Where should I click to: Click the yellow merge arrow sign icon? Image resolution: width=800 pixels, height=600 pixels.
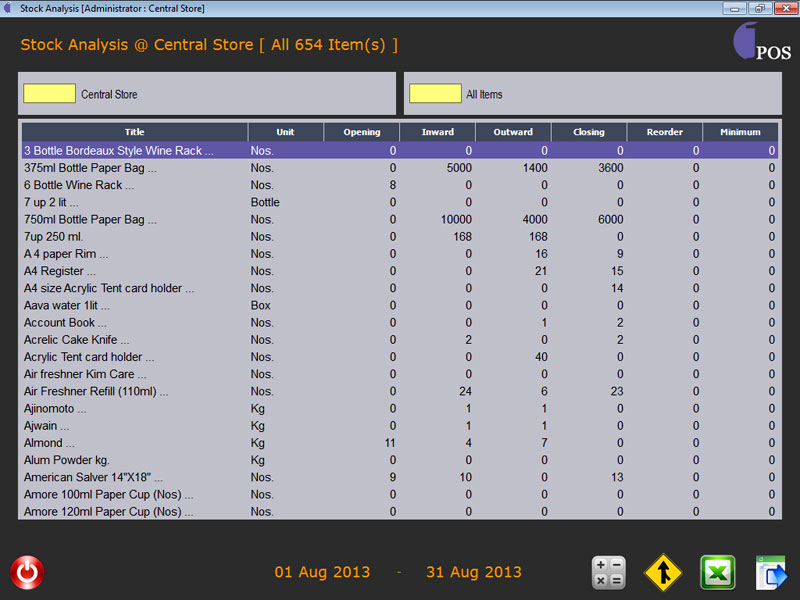point(662,573)
